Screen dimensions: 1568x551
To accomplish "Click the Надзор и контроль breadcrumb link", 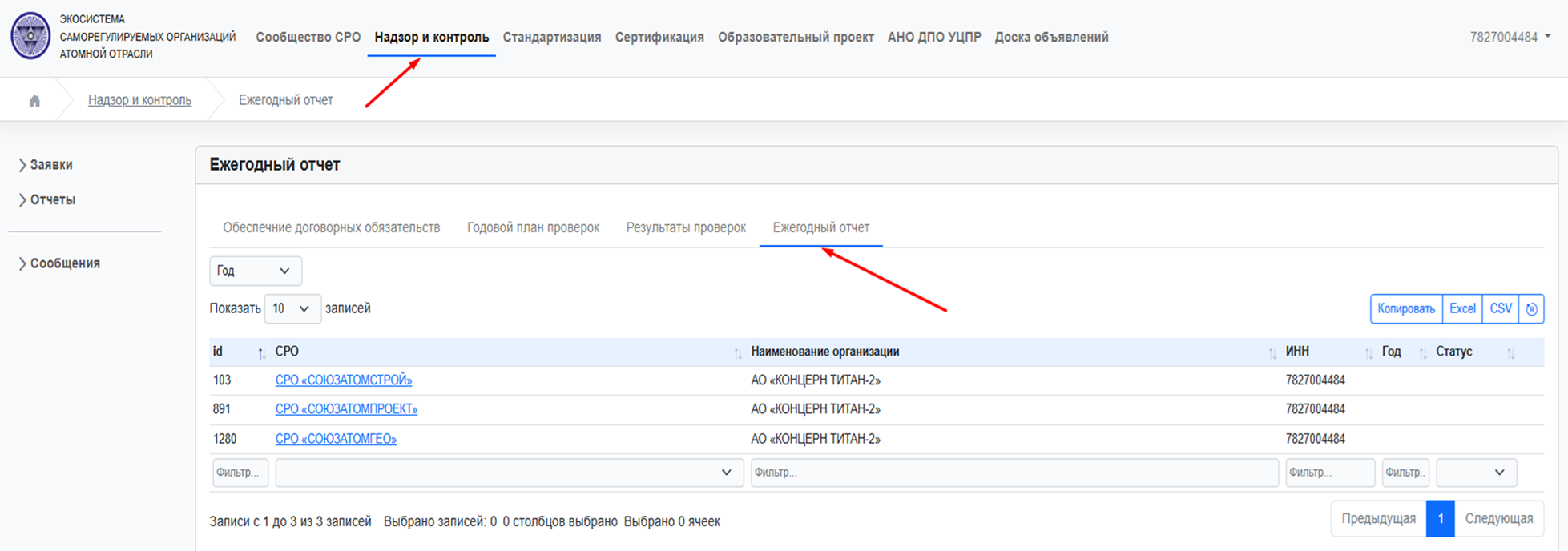I will [x=139, y=100].
